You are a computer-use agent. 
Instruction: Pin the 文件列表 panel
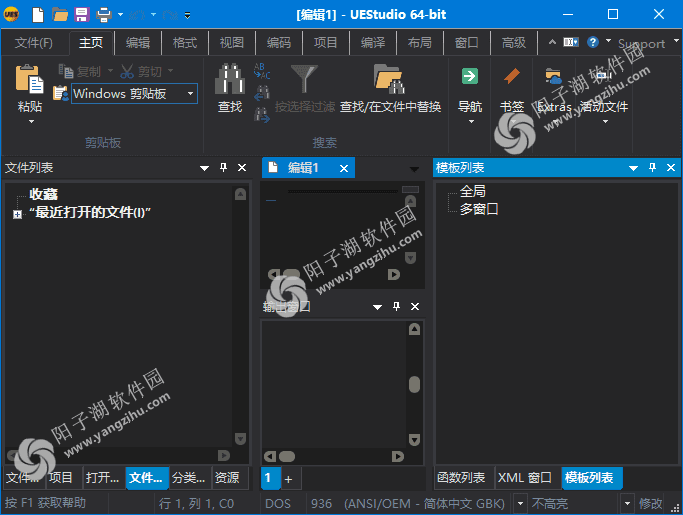coord(223,167)
